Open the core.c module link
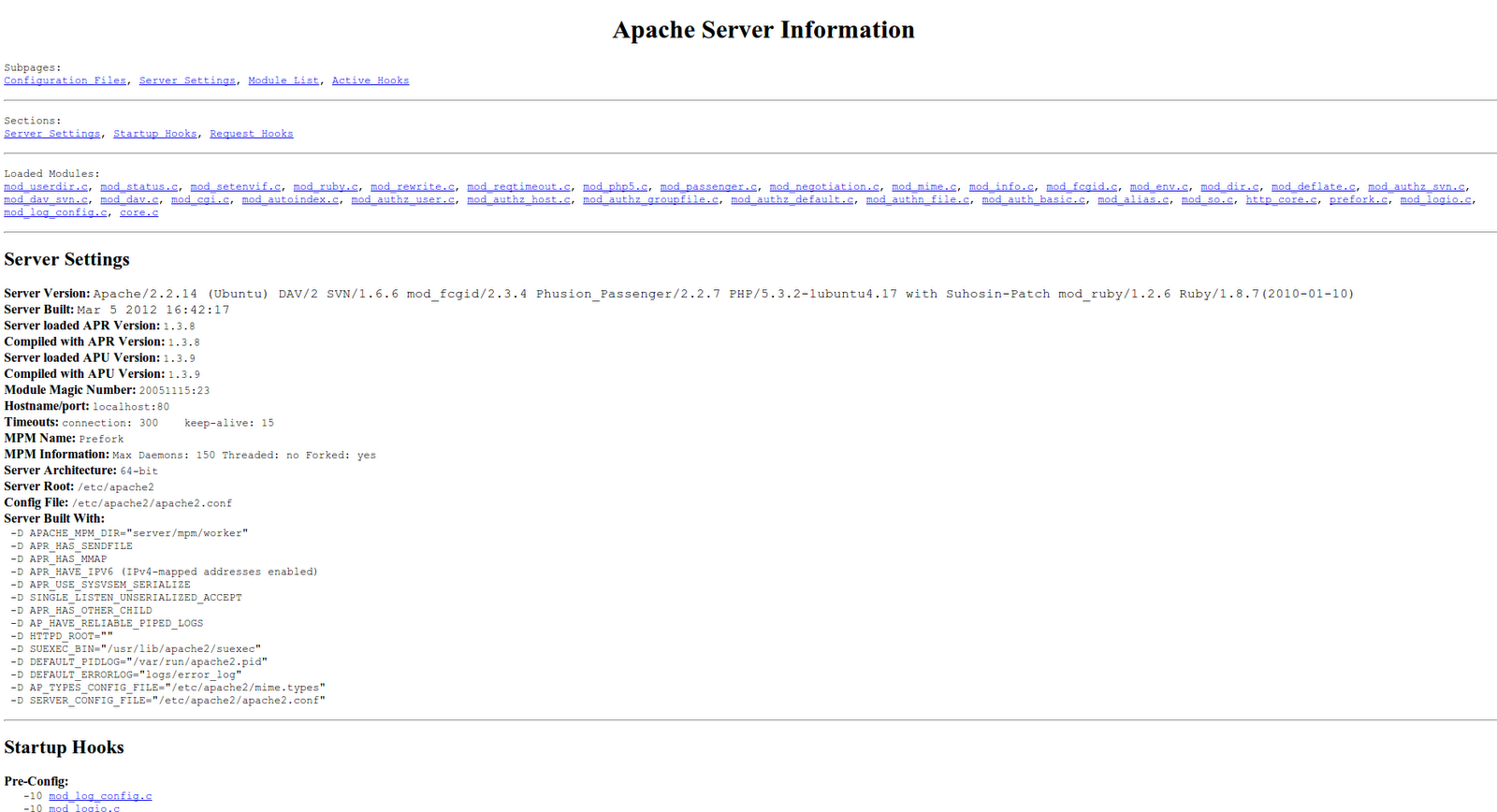This screenshot has height=812, width=1497. (x=138, y=213)
